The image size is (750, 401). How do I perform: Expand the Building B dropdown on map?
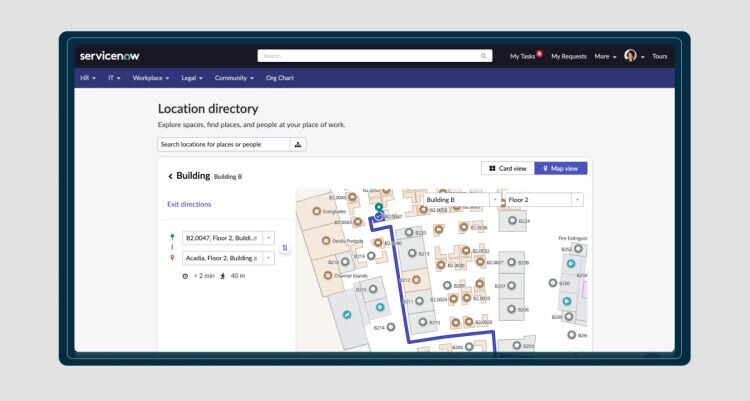point(495,200)
